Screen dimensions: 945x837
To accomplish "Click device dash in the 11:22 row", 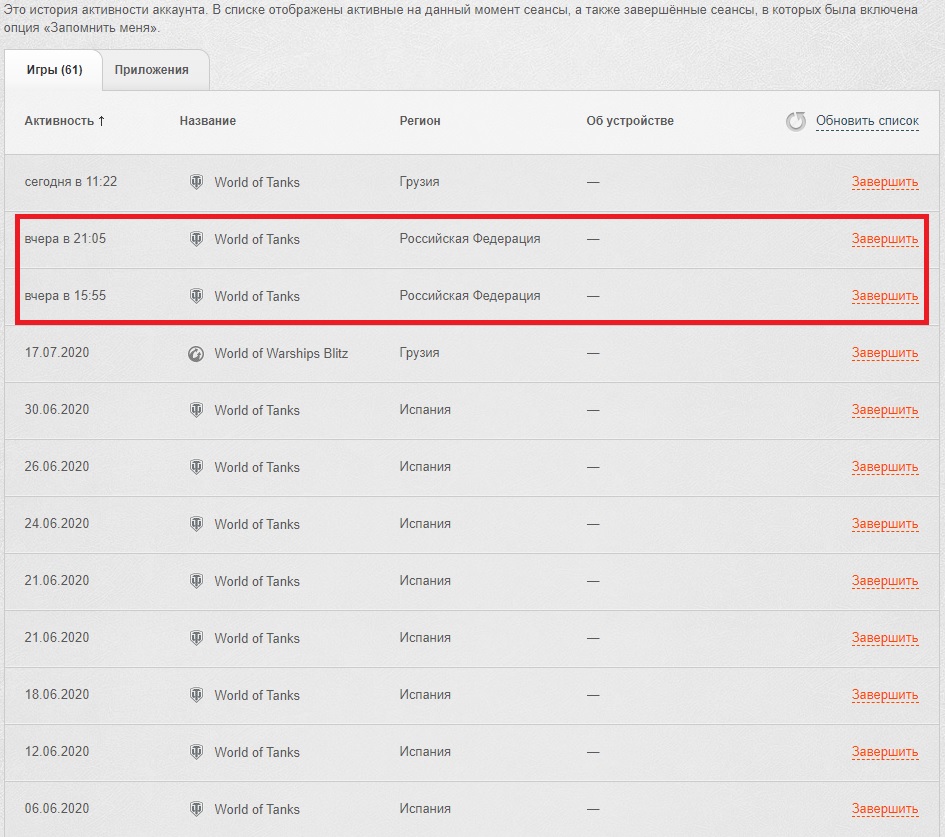I will [593, 182].
